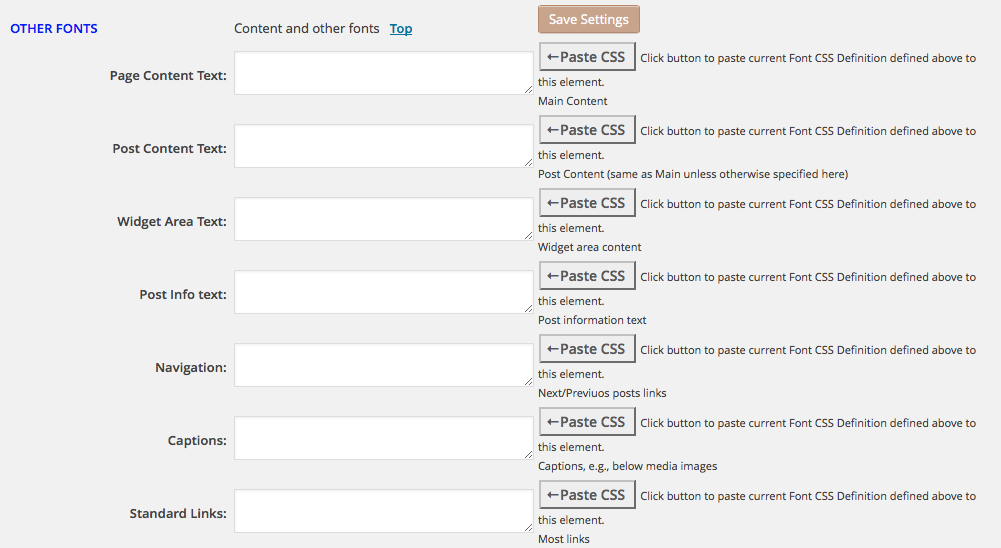
Task: Paste CSS for Standard Links
Action: tap(587, 495)
